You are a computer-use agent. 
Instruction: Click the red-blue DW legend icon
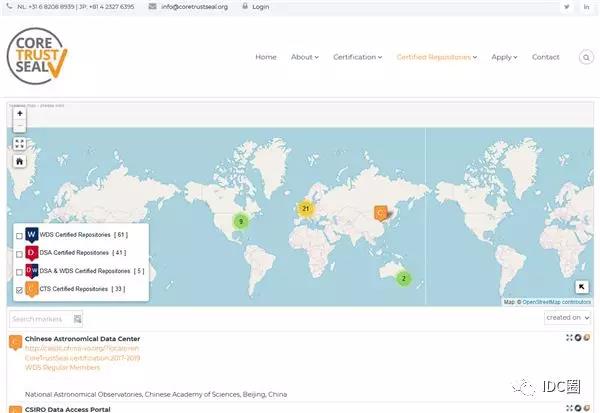pos(32,271)
